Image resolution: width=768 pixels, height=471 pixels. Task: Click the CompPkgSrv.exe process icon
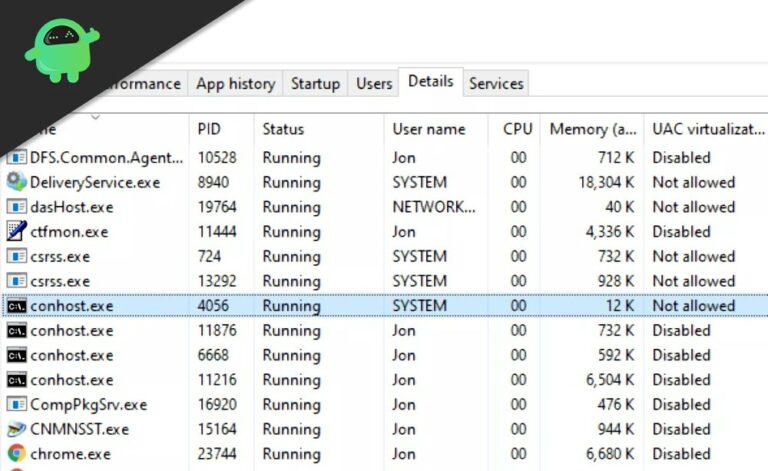click(x=16, y=405)
